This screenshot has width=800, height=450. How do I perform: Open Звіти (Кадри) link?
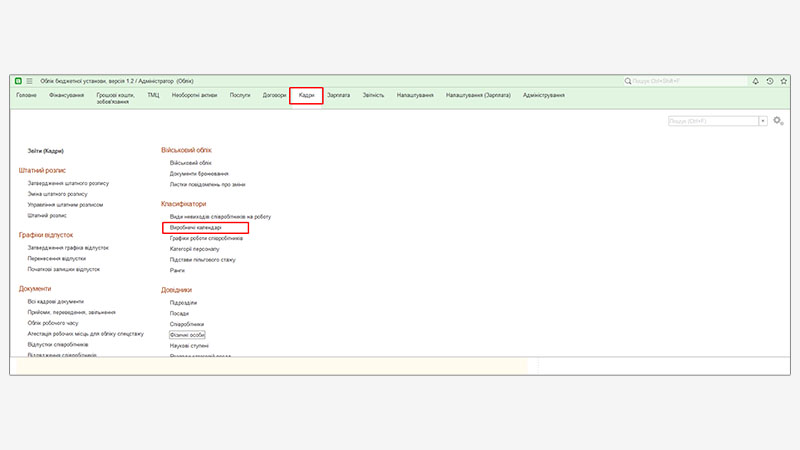tap(47, 150)
